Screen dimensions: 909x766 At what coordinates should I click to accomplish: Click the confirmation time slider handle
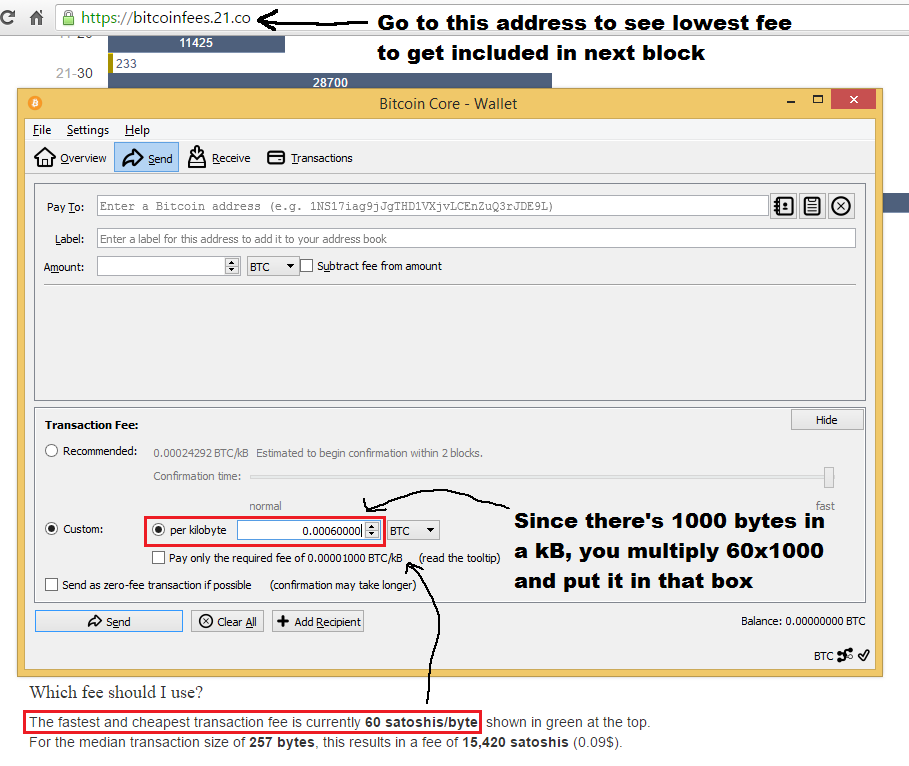[x=829, y=477]
